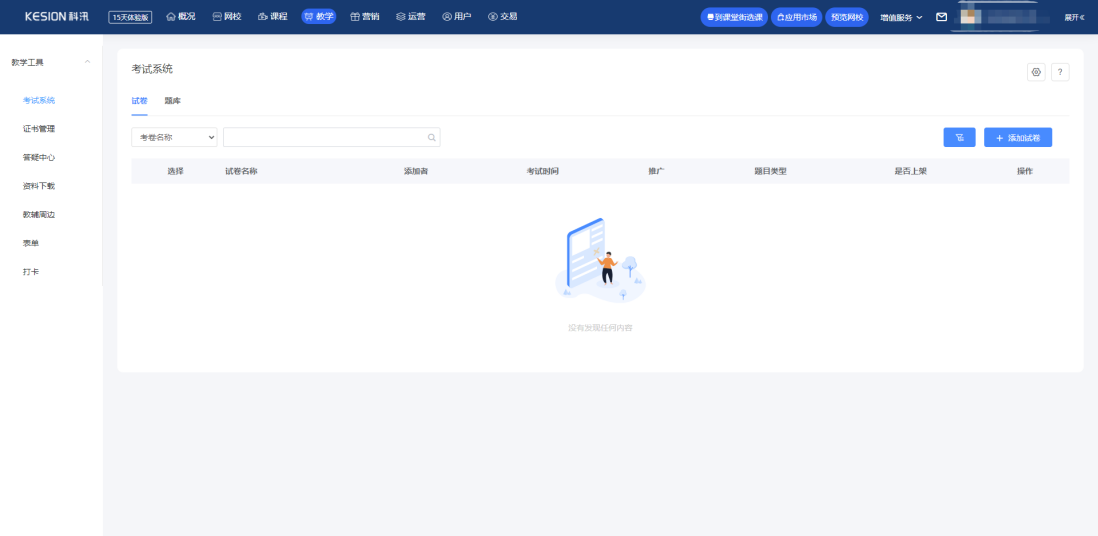This screenshot has width=1098, height=536.
Task: Open the 概况 overview menu
Action: [x=181, y=17]
